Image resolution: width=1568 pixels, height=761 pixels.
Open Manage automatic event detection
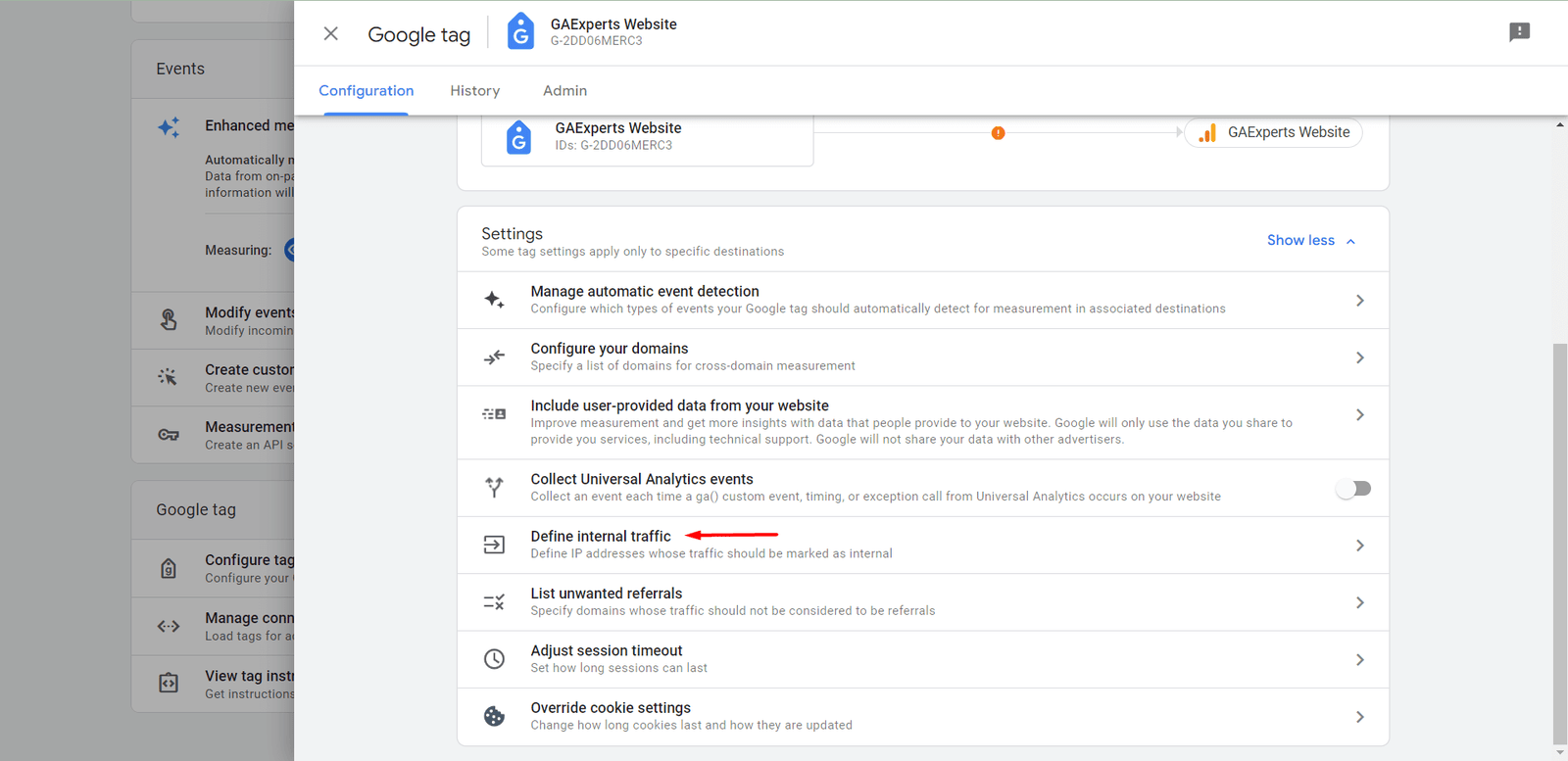(923, 300)
